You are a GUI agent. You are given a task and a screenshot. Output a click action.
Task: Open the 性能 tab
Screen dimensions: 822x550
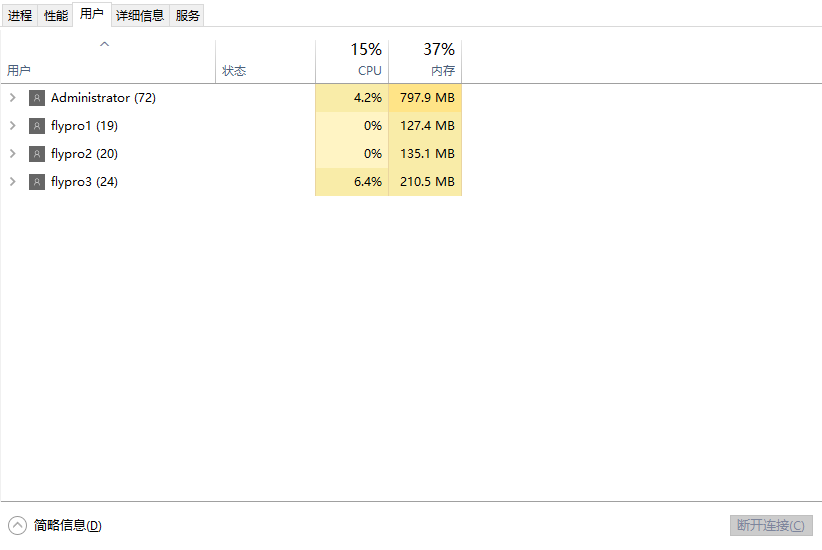click(x=56, y=15)
